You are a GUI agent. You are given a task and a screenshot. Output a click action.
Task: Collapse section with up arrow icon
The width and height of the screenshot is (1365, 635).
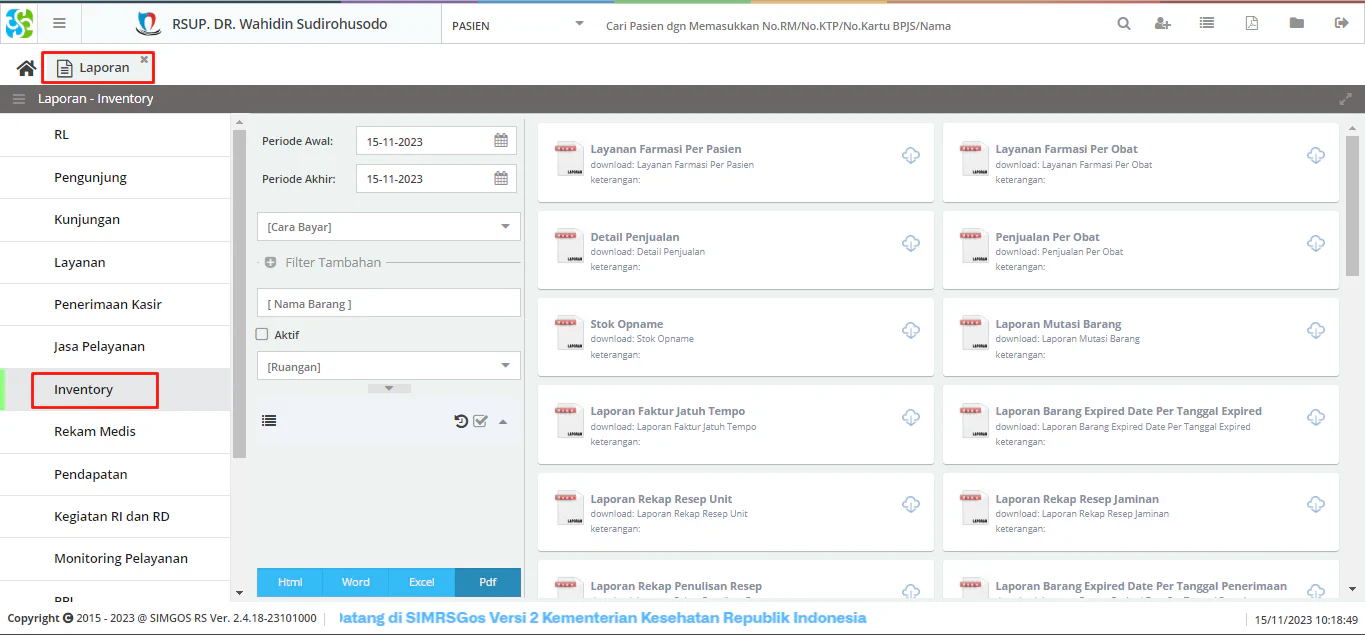pyautogui.click(x=503, y=422)
